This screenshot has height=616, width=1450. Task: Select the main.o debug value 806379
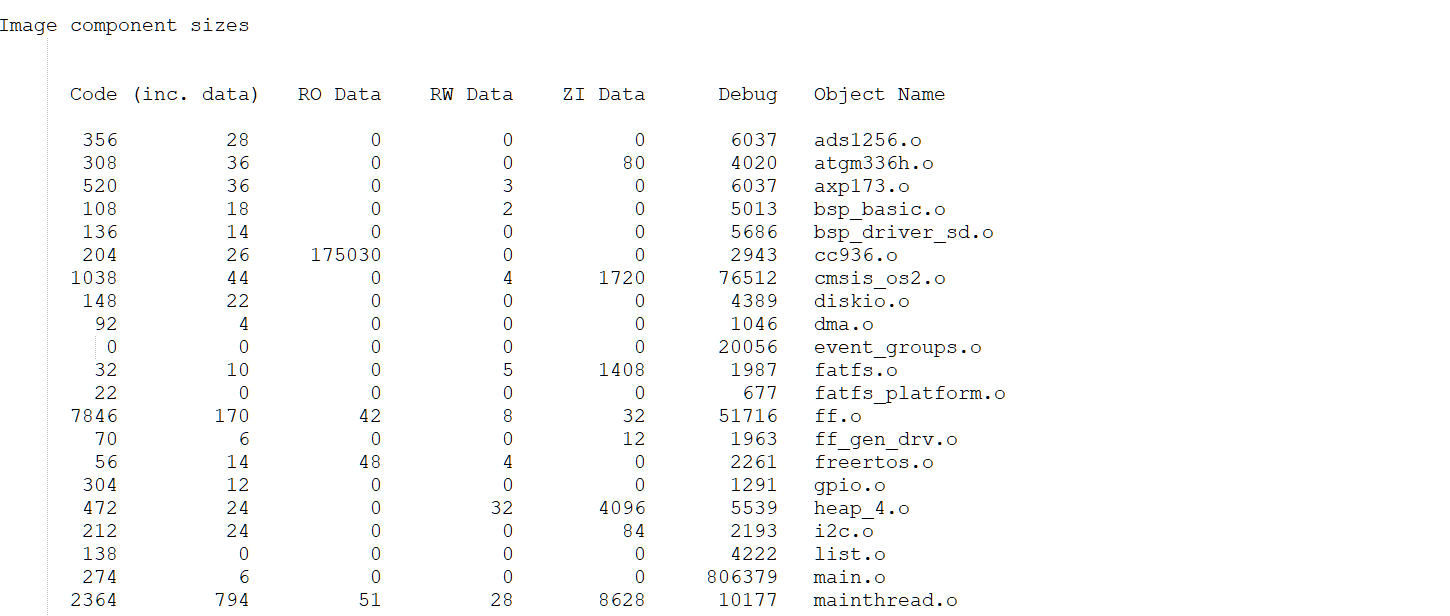pyautogui.click(x=741, y=577)
